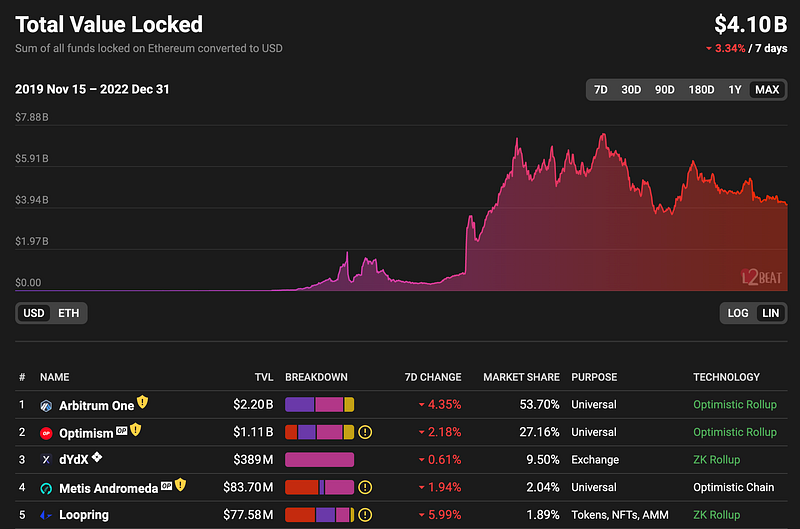The image size is (800, 529).
Task: Click the Arbitrum One logo icon
Action: pyautogui.click(x=46, y=406)
